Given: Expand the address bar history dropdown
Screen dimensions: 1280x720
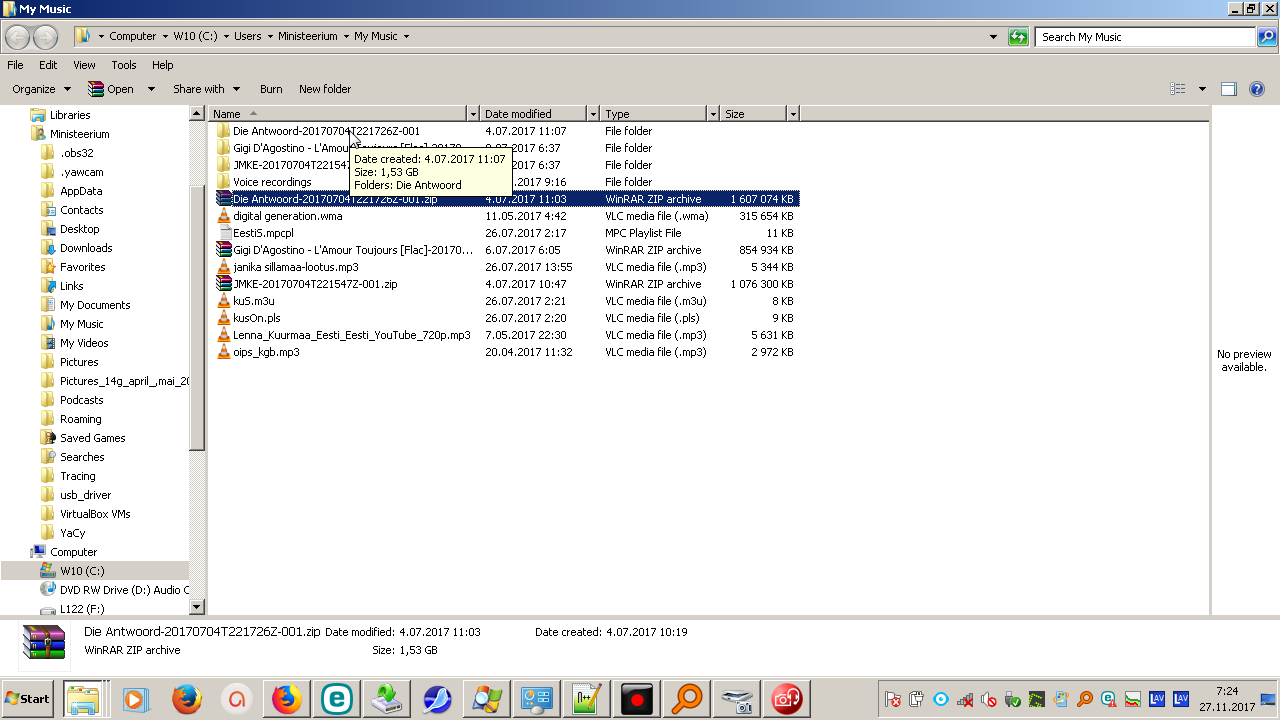Looking at the screenshot, I should [993, 37].
